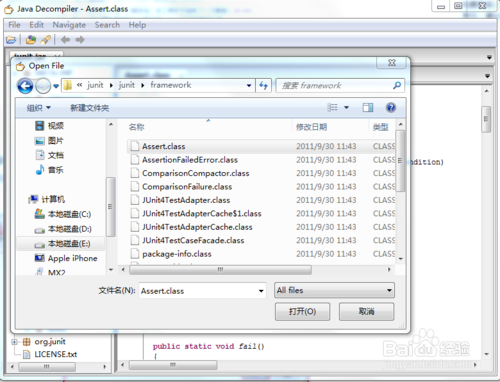Click 新建文件夹 new folder button

pyautogui.click(x=89, y=108)
